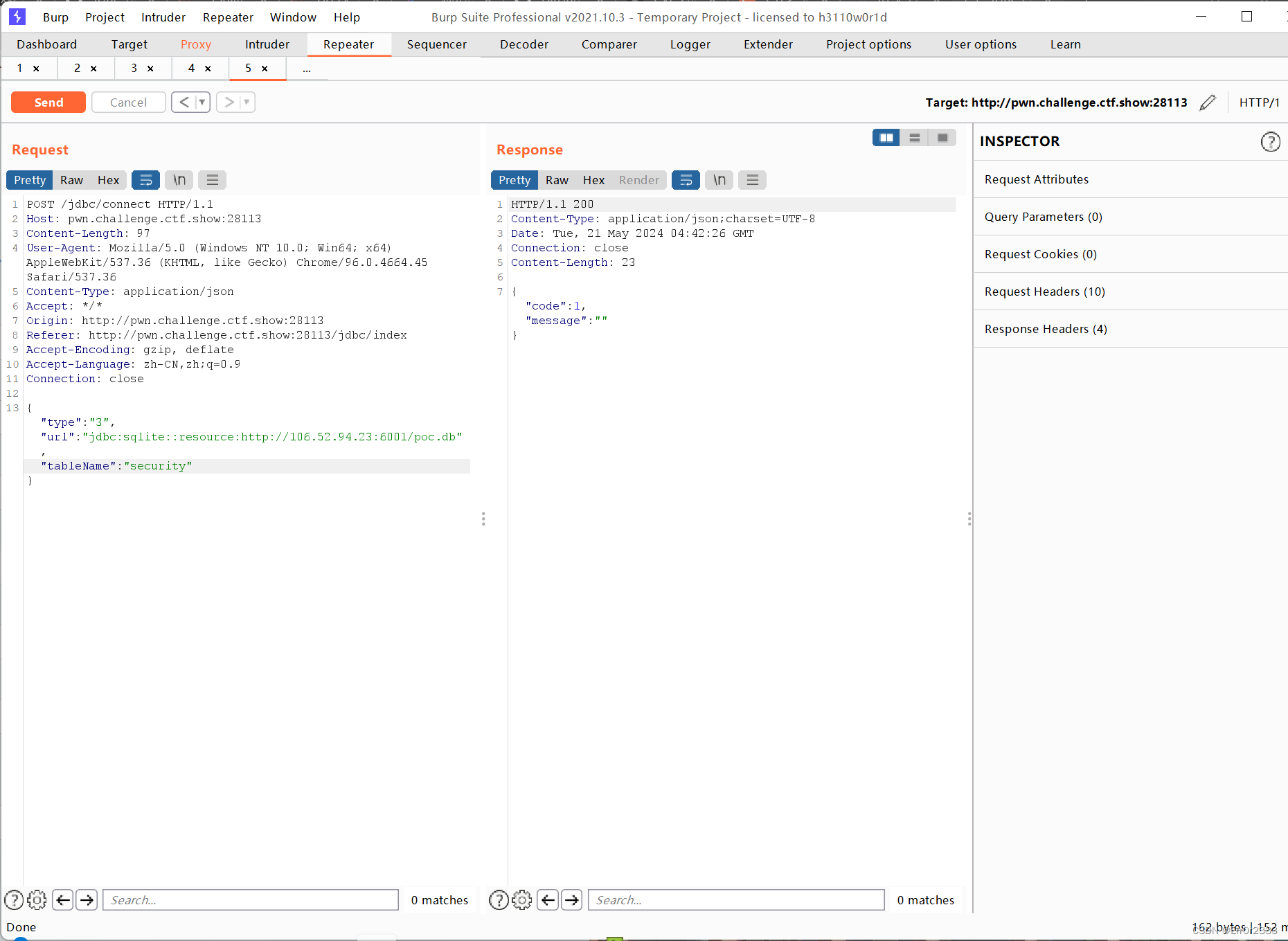Open the Window menu
Screen dimensions: 1288x941
click(293, 17)
